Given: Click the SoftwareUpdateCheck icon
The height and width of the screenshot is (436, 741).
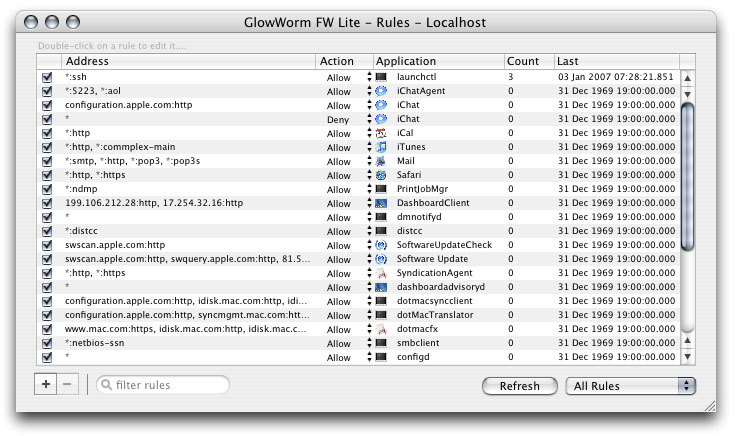Looking at the screenshot, I should [381, 245].
